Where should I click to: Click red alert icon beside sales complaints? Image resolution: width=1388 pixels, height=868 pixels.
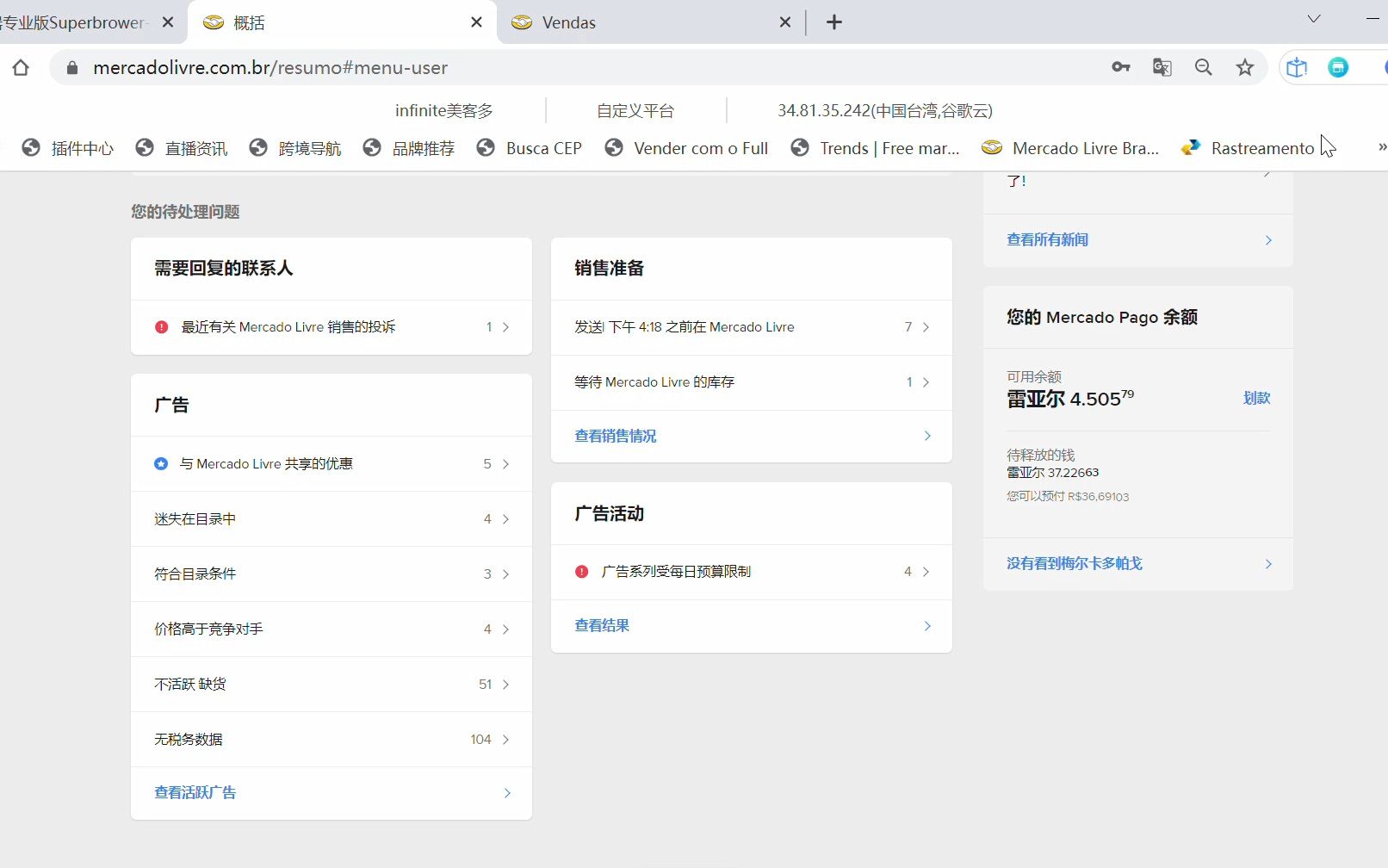161,327
